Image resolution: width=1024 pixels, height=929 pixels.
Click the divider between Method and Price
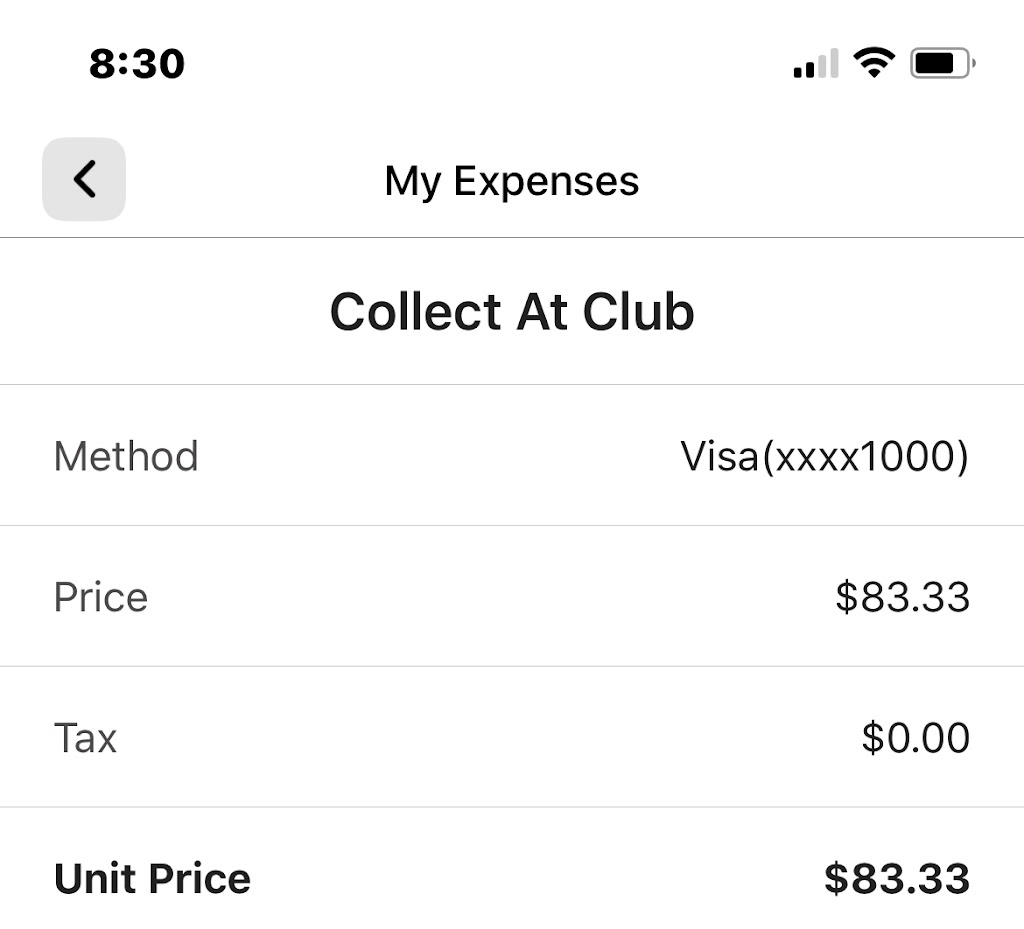(512, 525)
